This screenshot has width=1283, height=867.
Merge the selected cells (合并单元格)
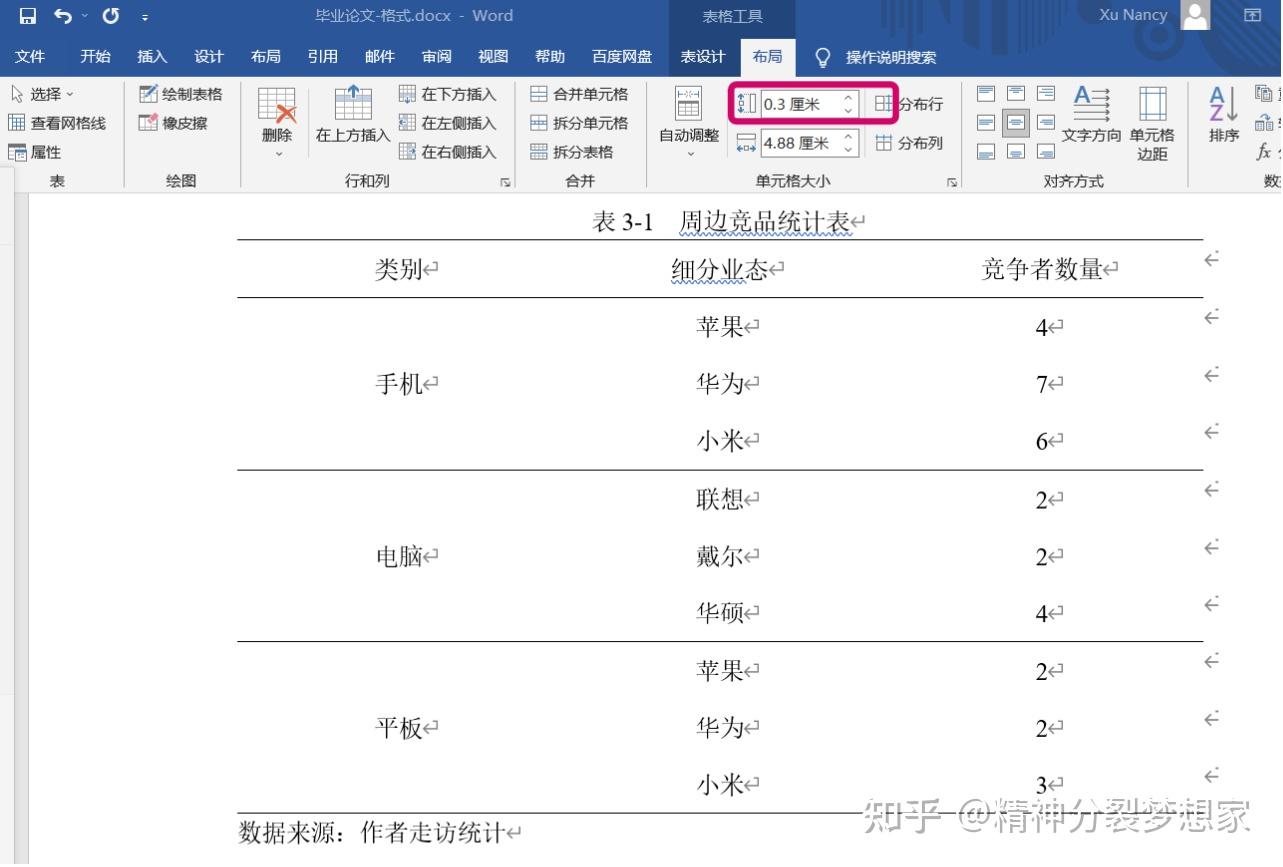point(579,94)
